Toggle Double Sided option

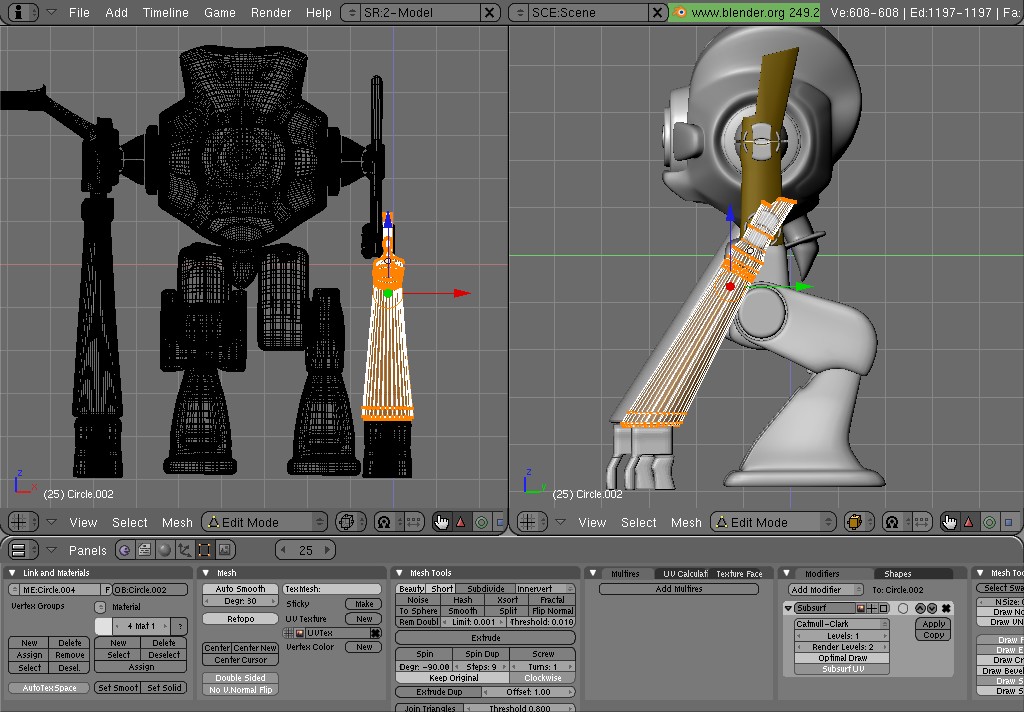point(240,678)
